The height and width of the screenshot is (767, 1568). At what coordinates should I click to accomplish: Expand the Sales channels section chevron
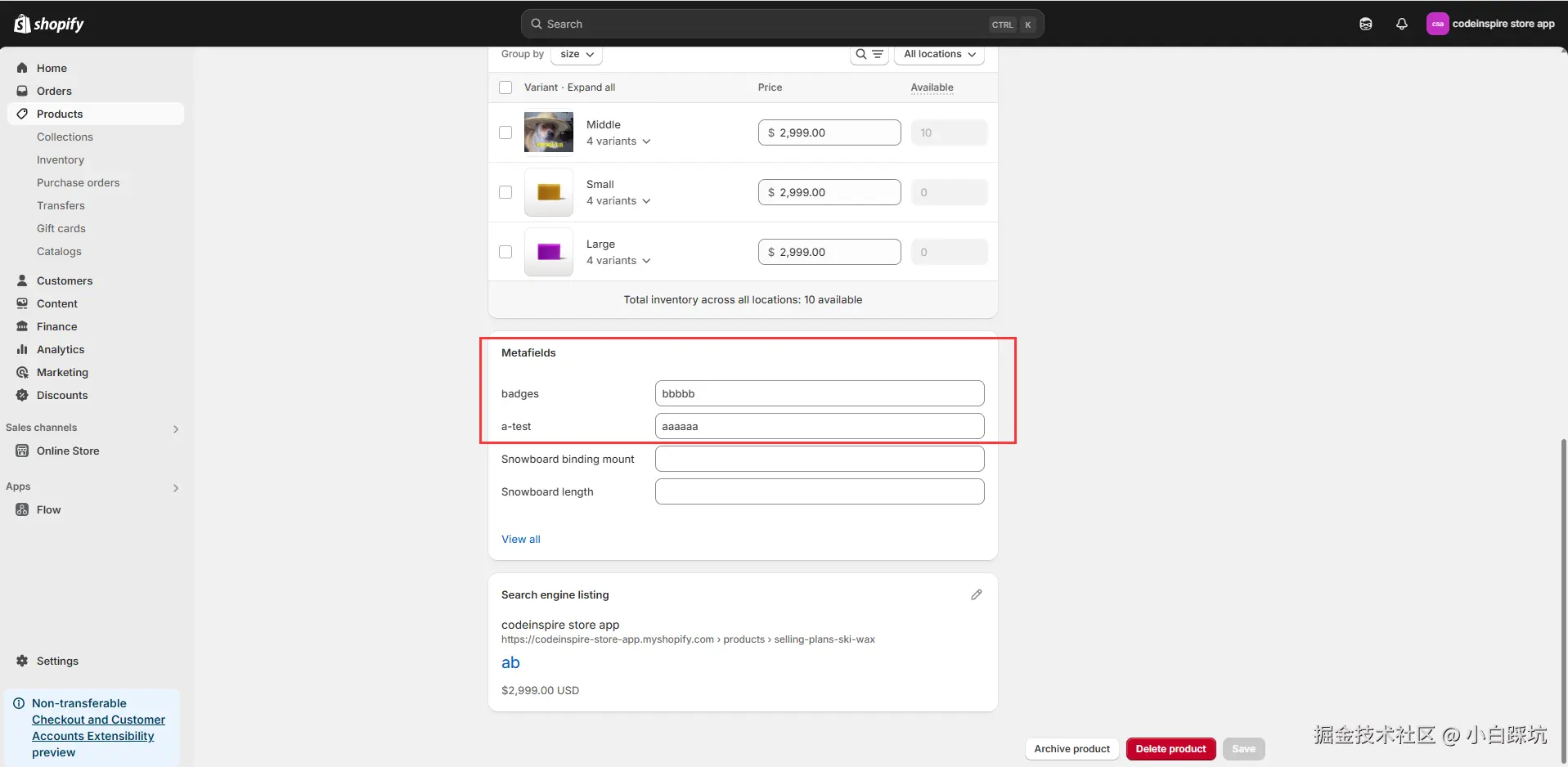coord(176,428)
